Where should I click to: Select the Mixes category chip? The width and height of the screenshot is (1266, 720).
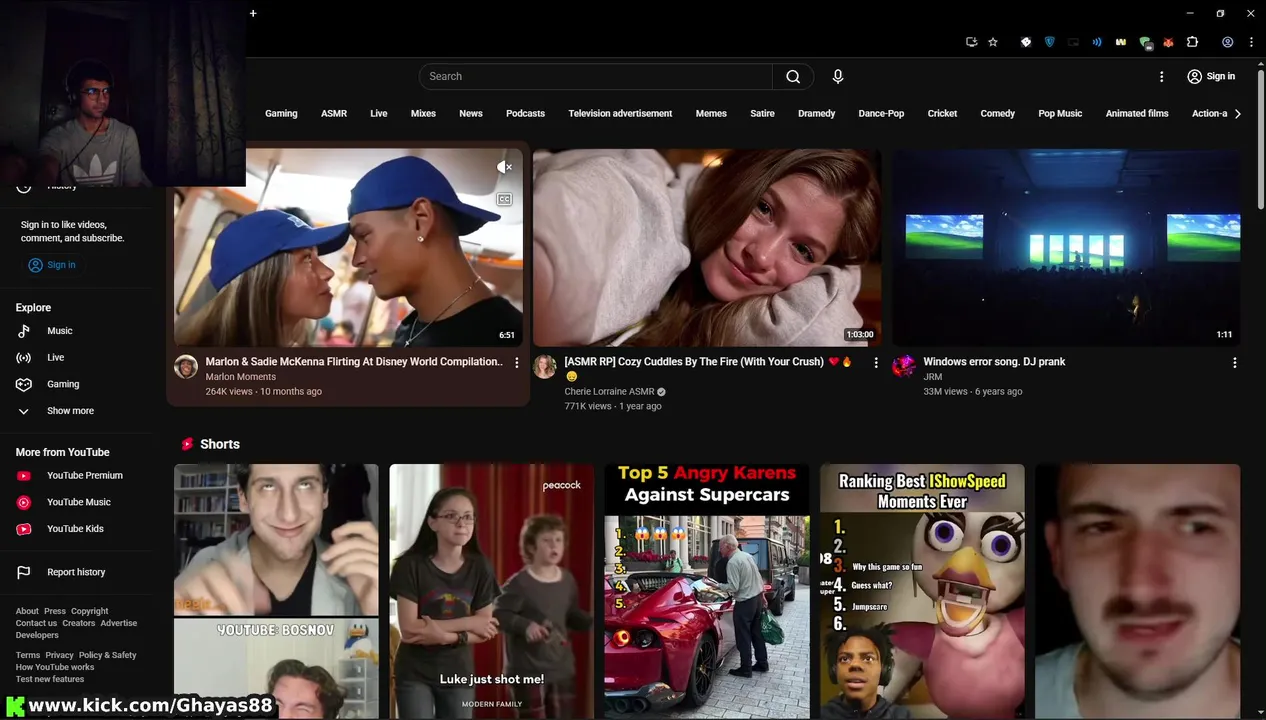click(423, 114)
